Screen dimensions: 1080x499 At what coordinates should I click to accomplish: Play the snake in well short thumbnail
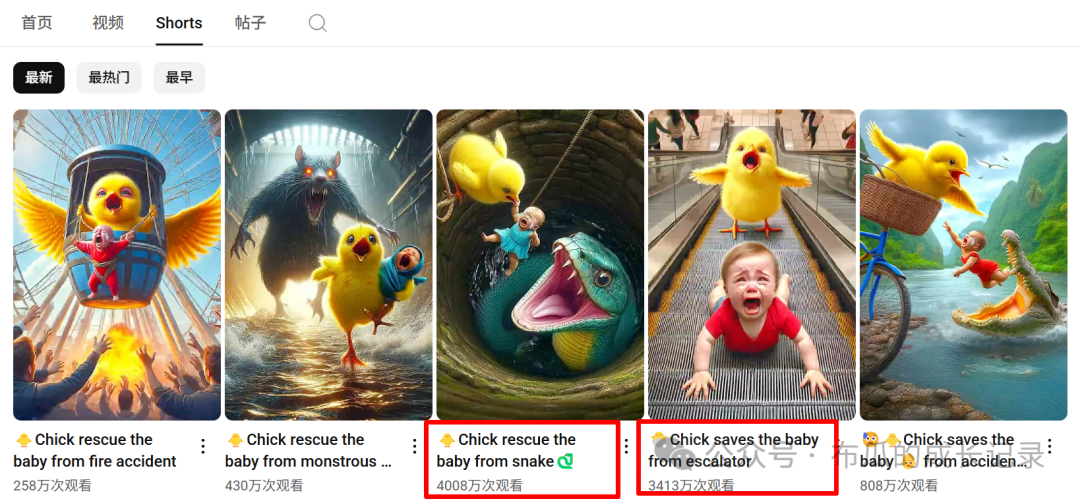click(x=541, y=264)
